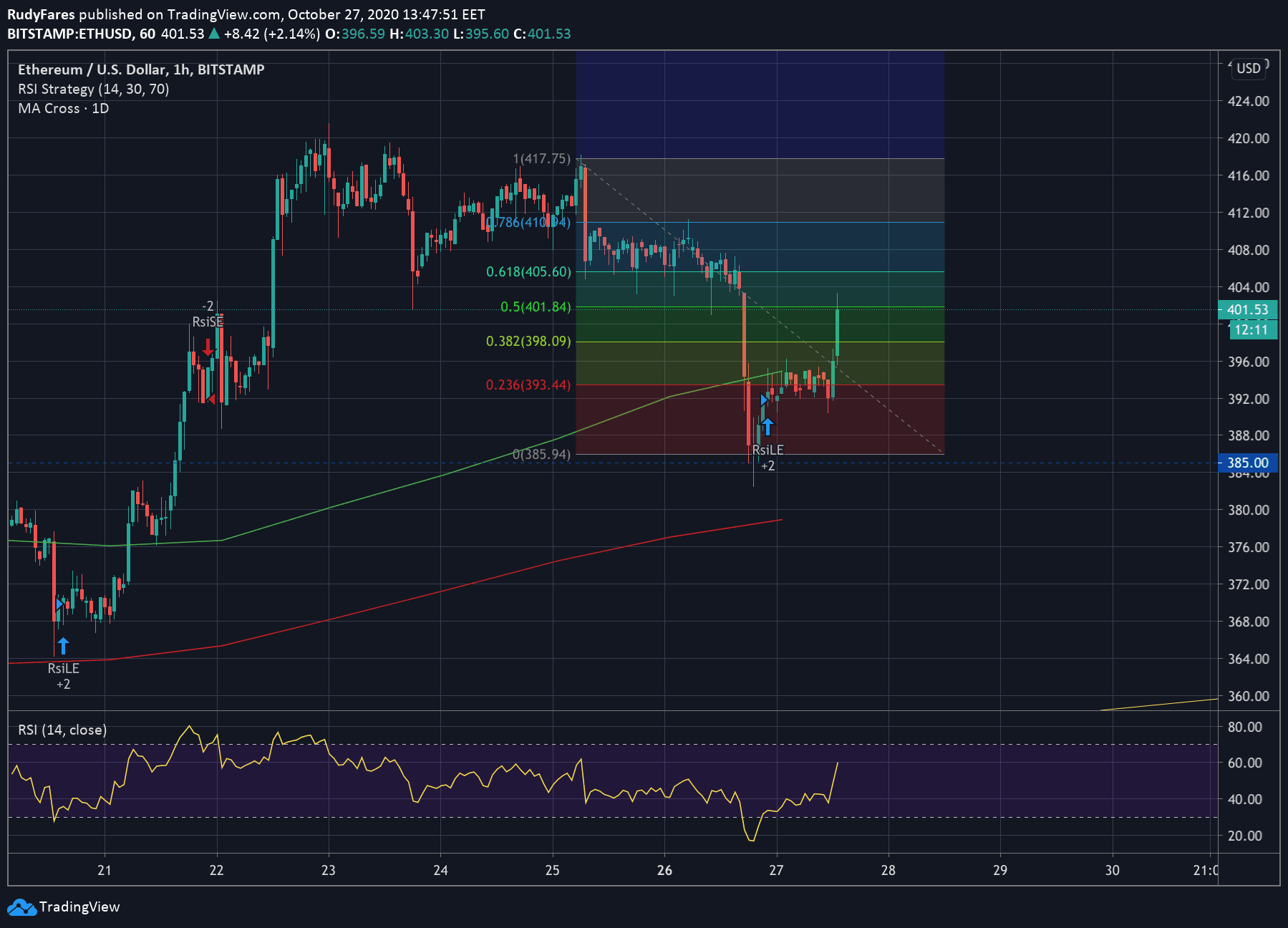Click date 26 on the time axis
1288x928 pixels.
coord(664,870)
